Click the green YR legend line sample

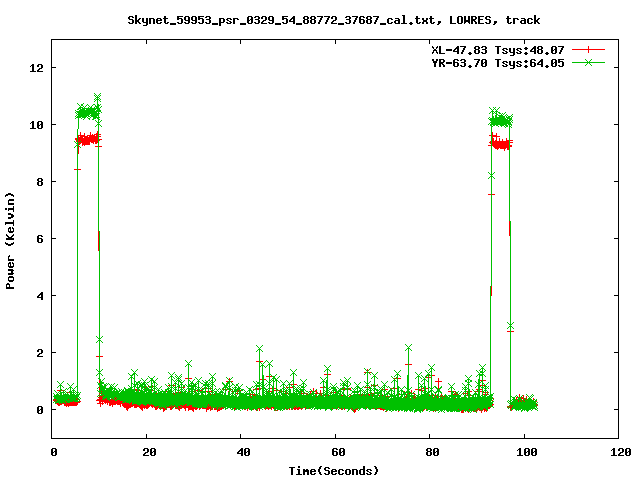(588, 62)
